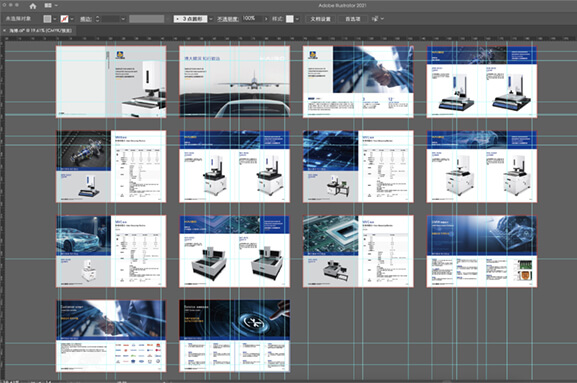Open the 不透明度 opacity panel link
Image resolution: width=577 pixels, height=383 pixels.
coord(227,19)
